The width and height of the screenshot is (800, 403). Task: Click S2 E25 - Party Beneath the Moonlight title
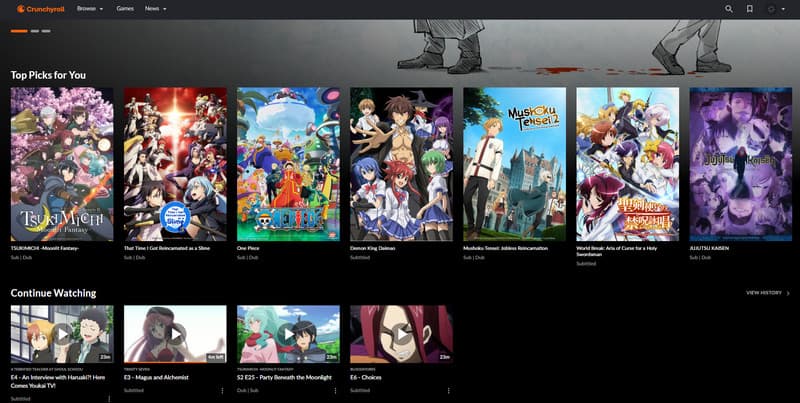(284, 377)
